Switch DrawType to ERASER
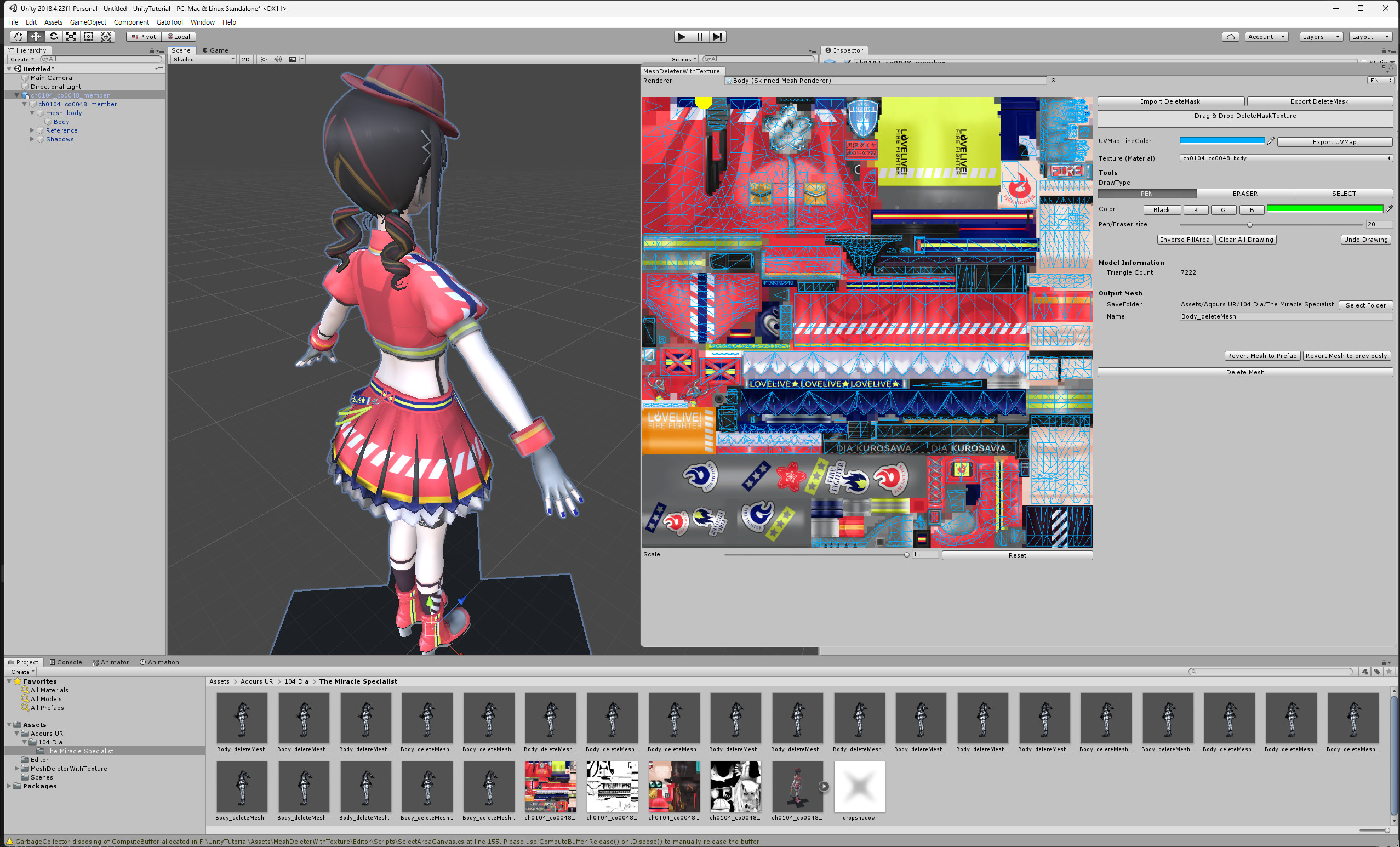The image size is (1400, 847). click(1245, 194)
